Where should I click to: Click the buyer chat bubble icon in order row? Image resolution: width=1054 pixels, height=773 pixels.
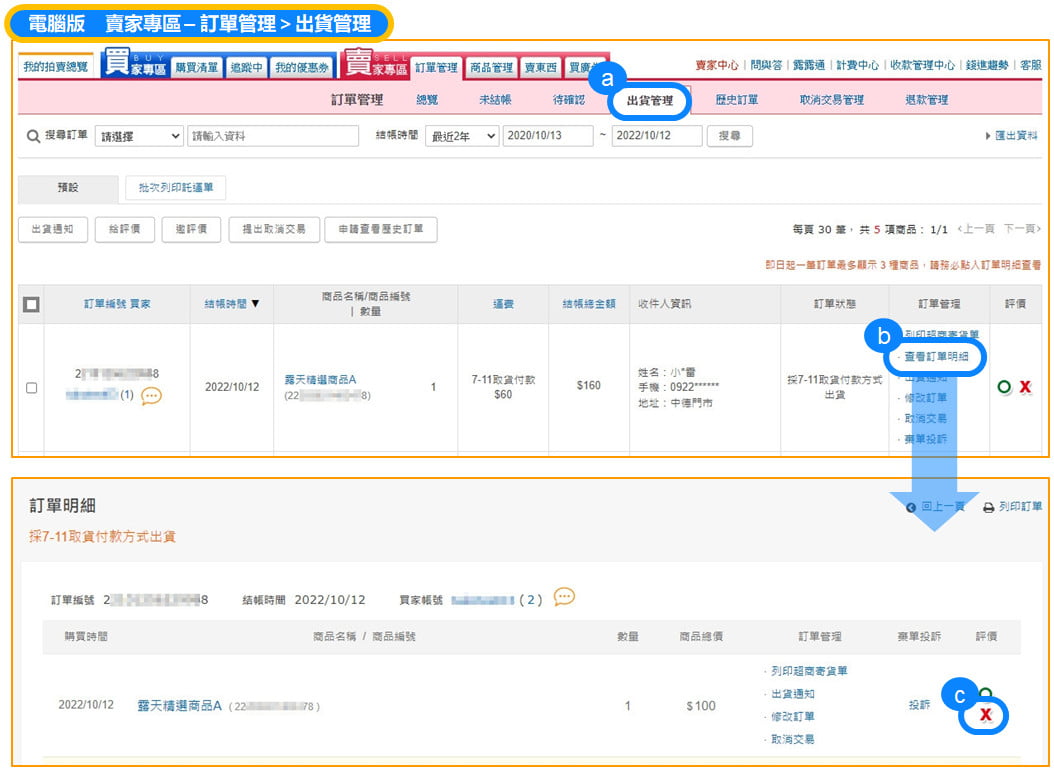[x=151, y=396]
